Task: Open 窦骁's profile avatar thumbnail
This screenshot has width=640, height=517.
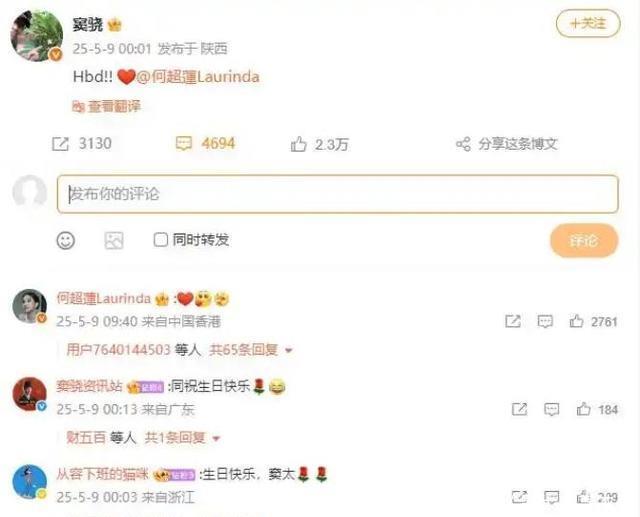Action: tap(37, 36)
